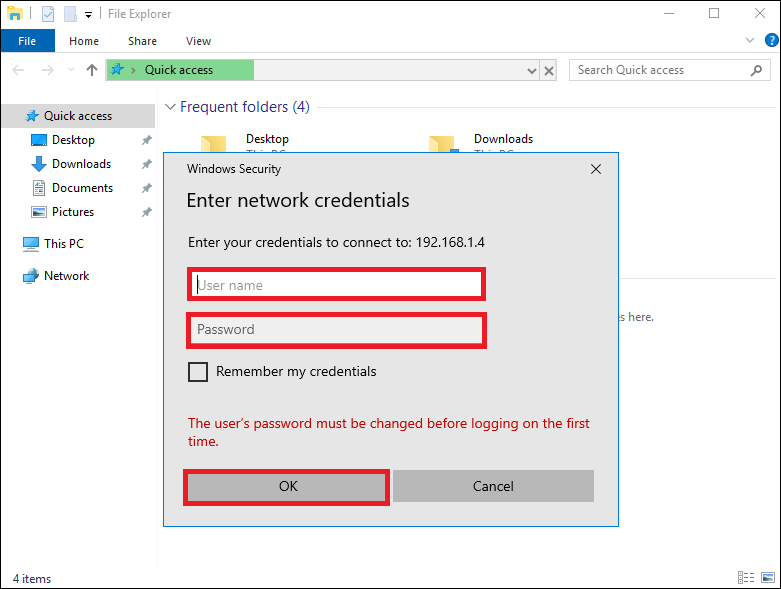The image size is (781, 589).
Task: Click the Up arrow navigation icon
Action: point(92,70)
